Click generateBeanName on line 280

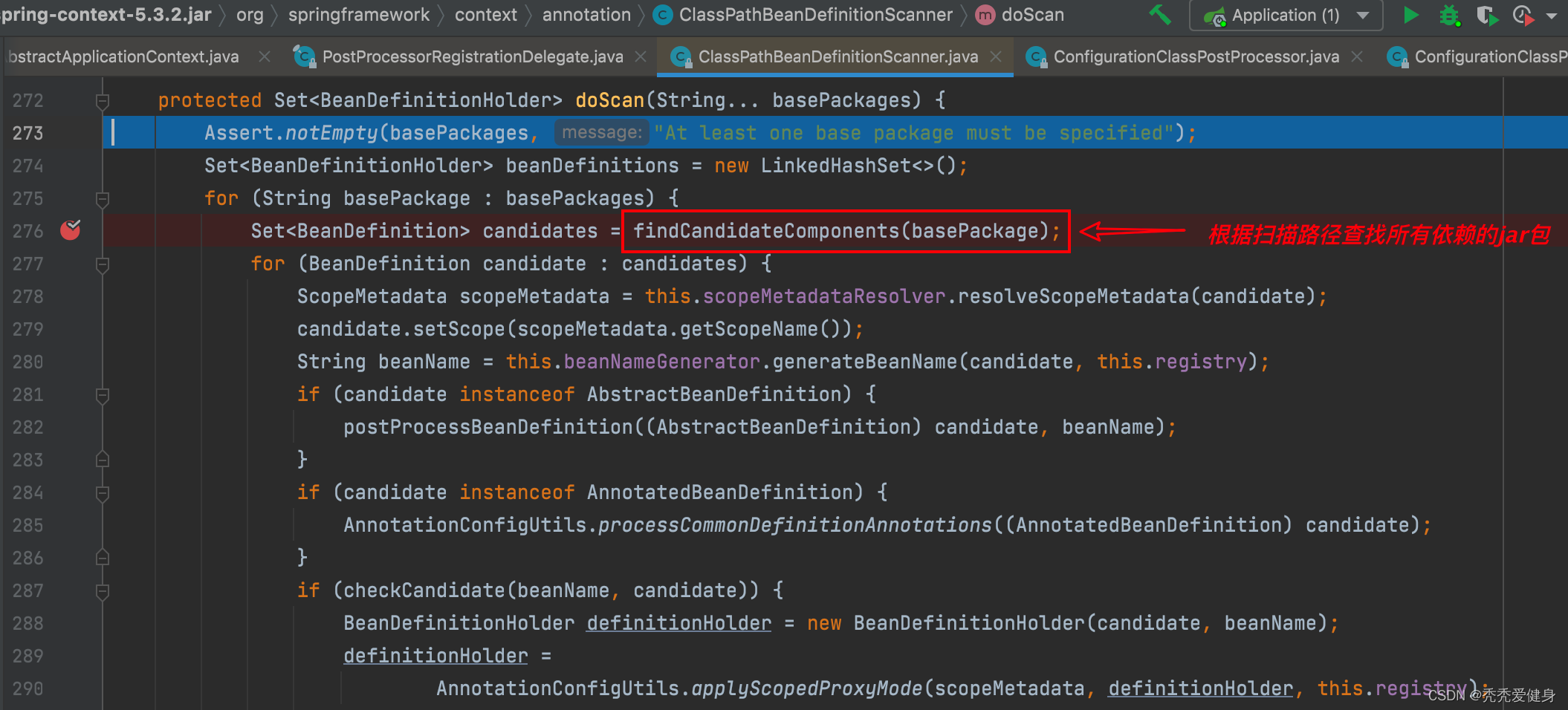click(864, 362)
